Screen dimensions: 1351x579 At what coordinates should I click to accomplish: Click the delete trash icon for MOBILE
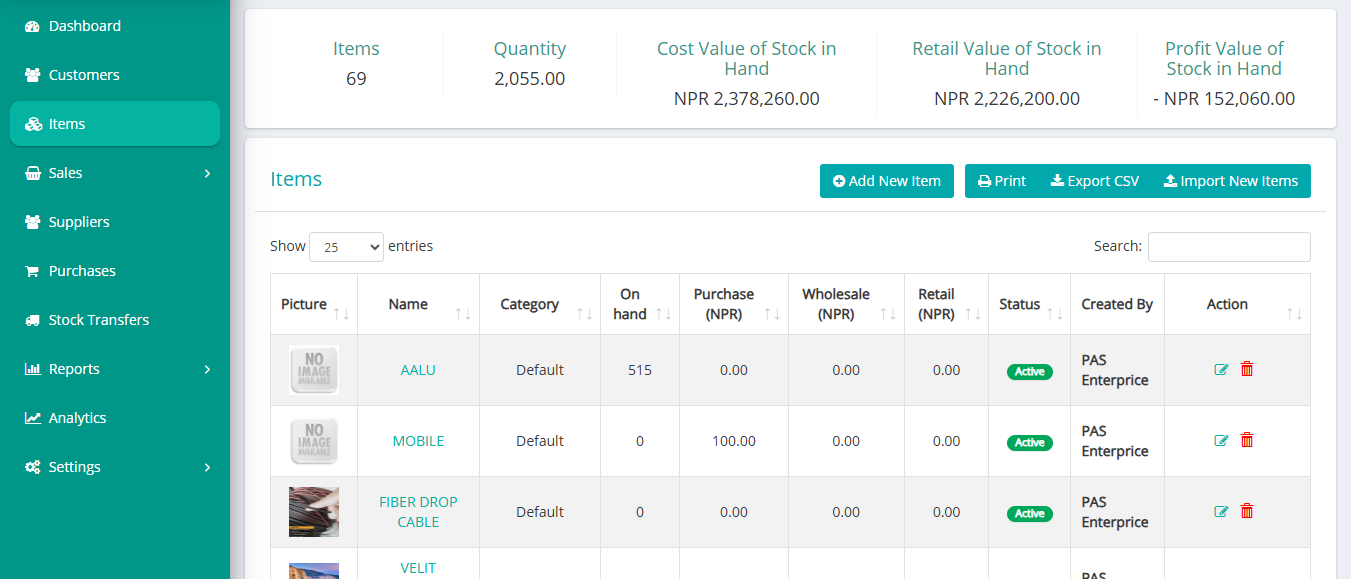pos(1246,439)
